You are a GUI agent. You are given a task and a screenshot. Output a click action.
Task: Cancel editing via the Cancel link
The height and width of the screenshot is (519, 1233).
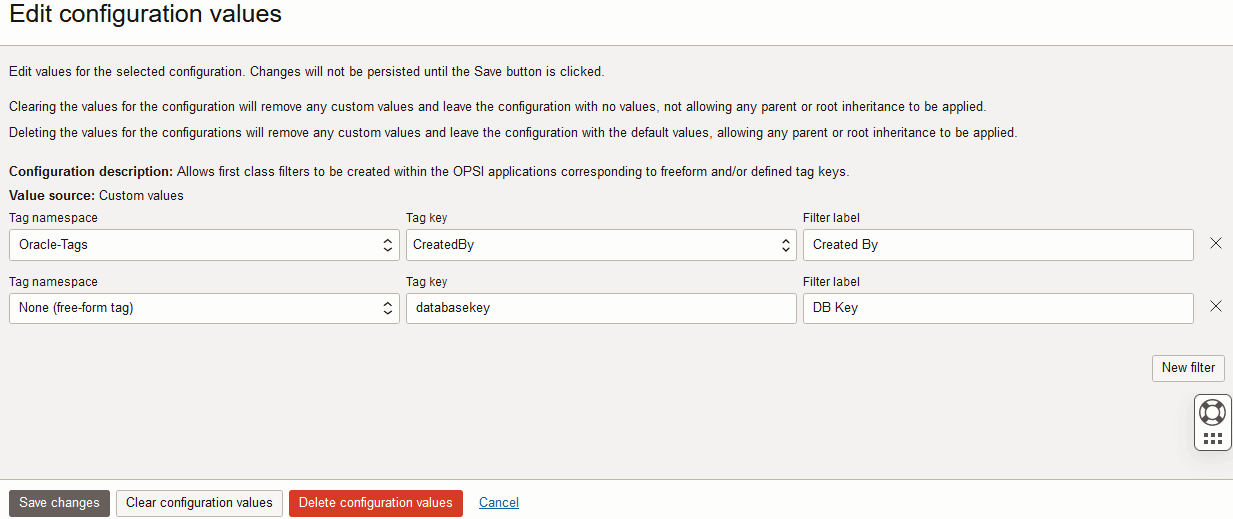pos(499,503)
